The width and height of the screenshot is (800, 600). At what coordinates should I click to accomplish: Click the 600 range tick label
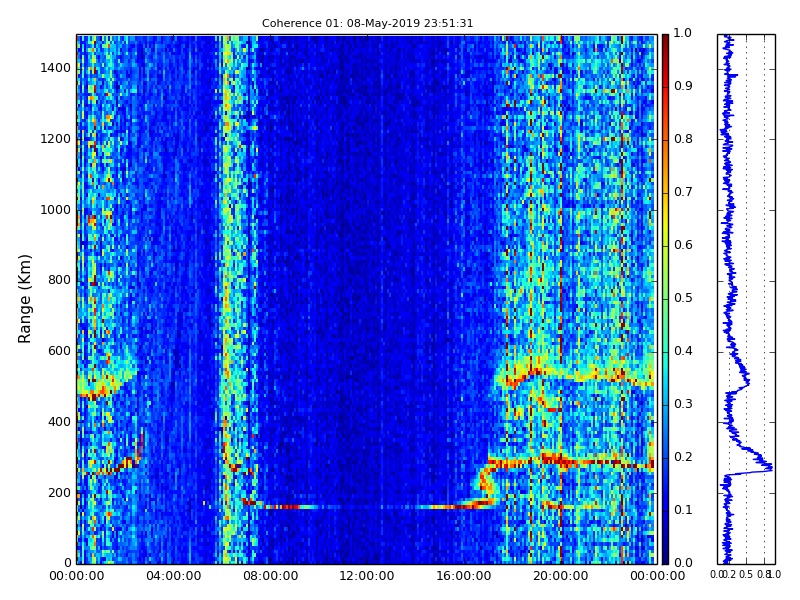coord(59,351)
